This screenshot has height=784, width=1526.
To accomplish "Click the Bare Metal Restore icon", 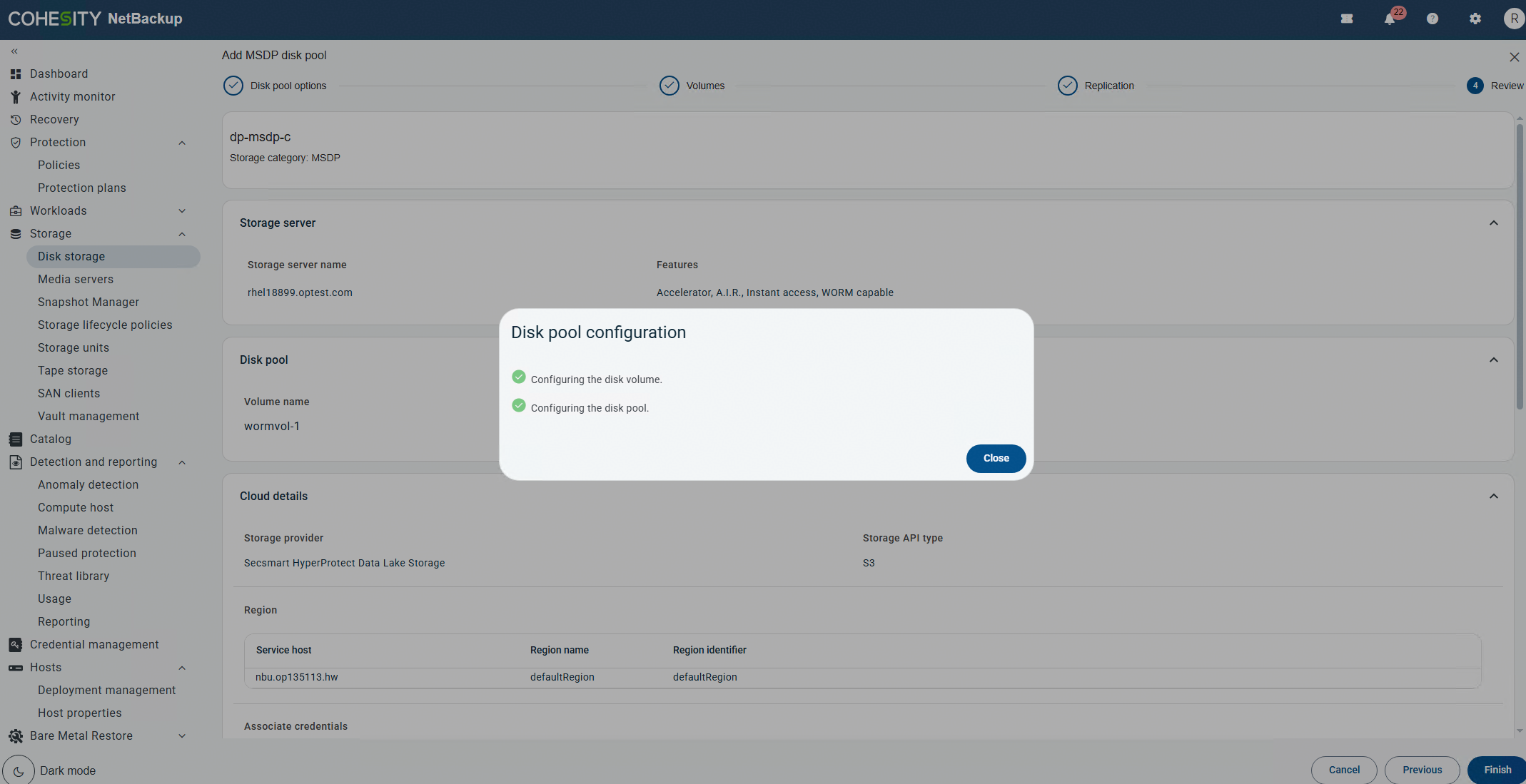I will click(x=16, y=736).
